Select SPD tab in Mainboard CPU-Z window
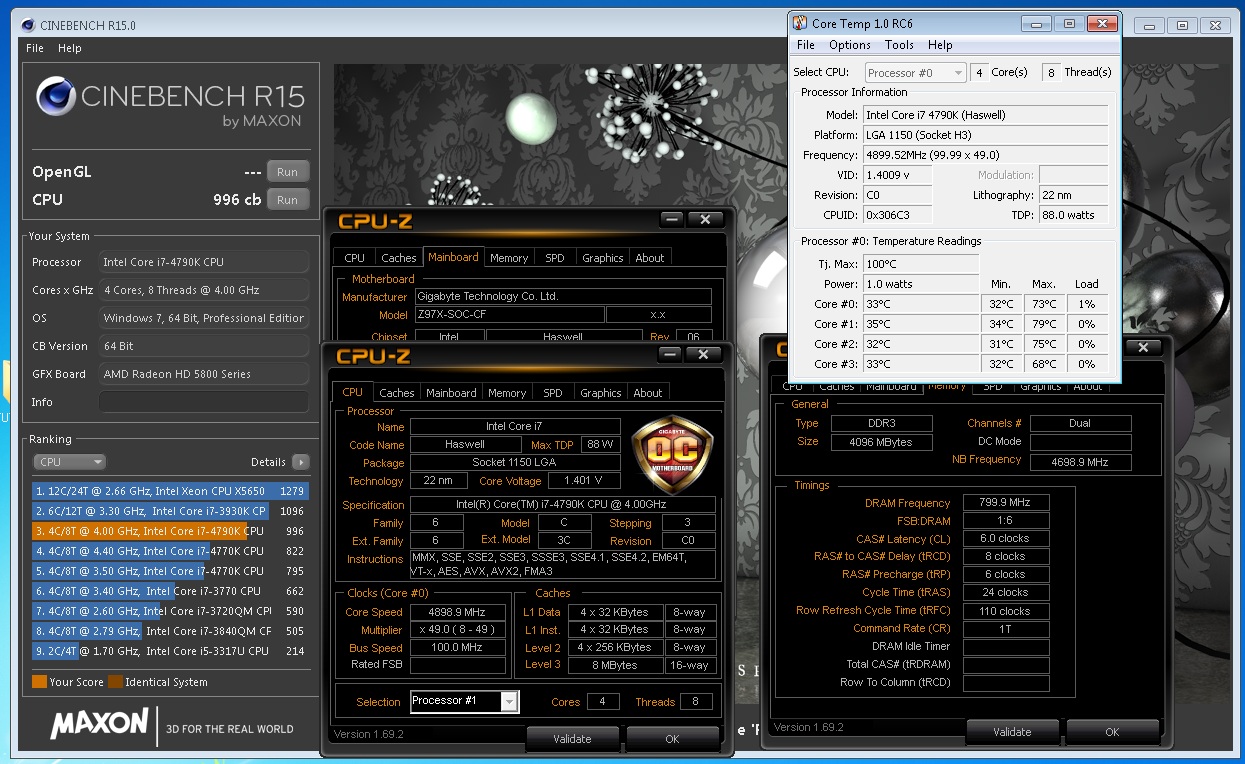This screenshot has width=1245, height=764. point(555,258)
